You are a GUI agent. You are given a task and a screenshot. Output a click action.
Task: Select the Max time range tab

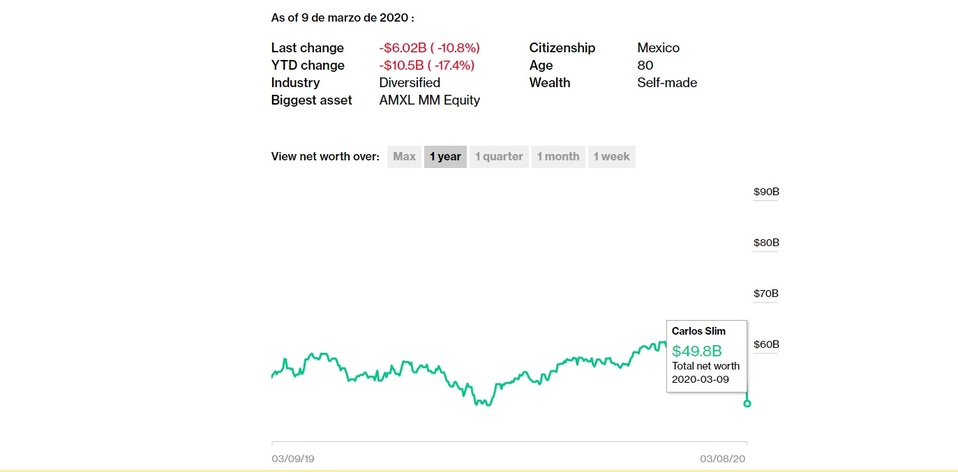coord(404,157)
